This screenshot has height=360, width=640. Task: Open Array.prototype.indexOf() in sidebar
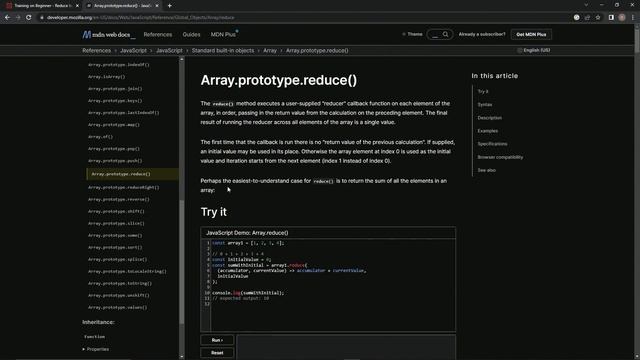point(119,64)
